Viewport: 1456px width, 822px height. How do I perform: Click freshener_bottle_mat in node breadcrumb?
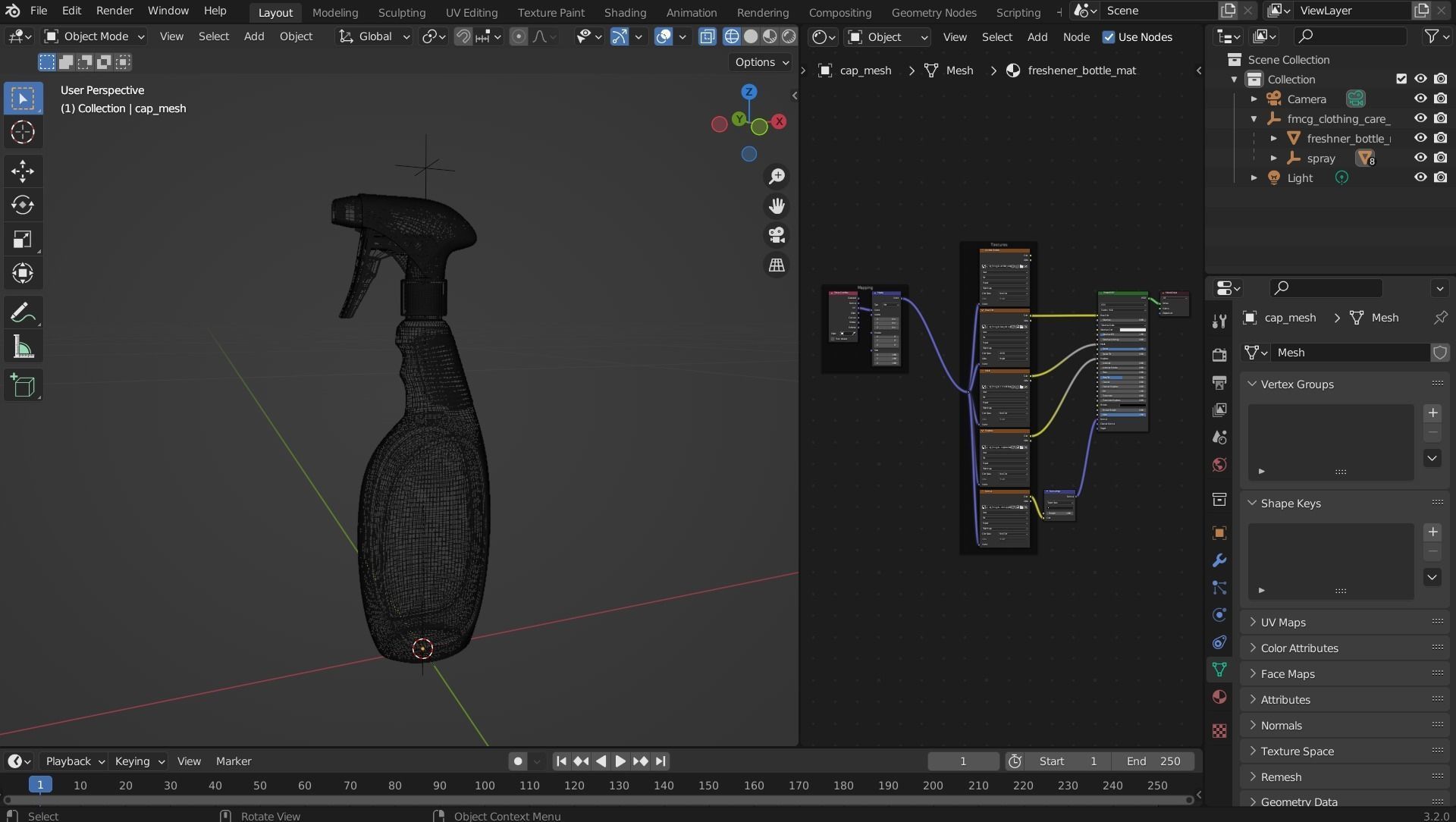(1081, 70)
